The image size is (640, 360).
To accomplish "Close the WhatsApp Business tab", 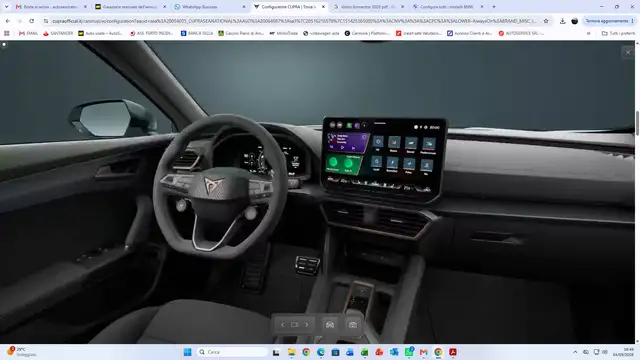I will [x=244, y=7].
